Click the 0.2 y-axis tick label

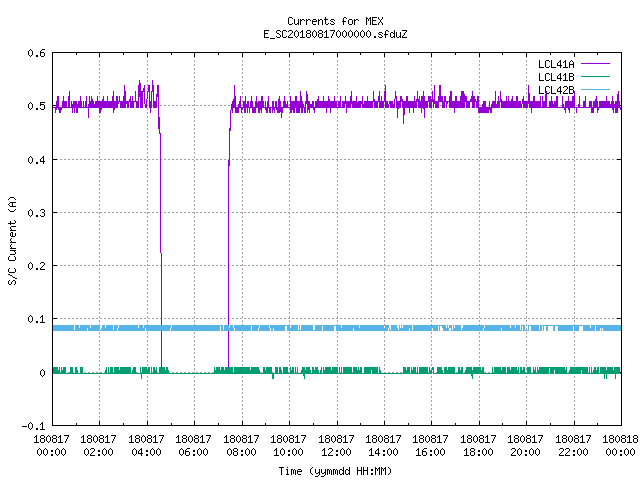point(36,266)
